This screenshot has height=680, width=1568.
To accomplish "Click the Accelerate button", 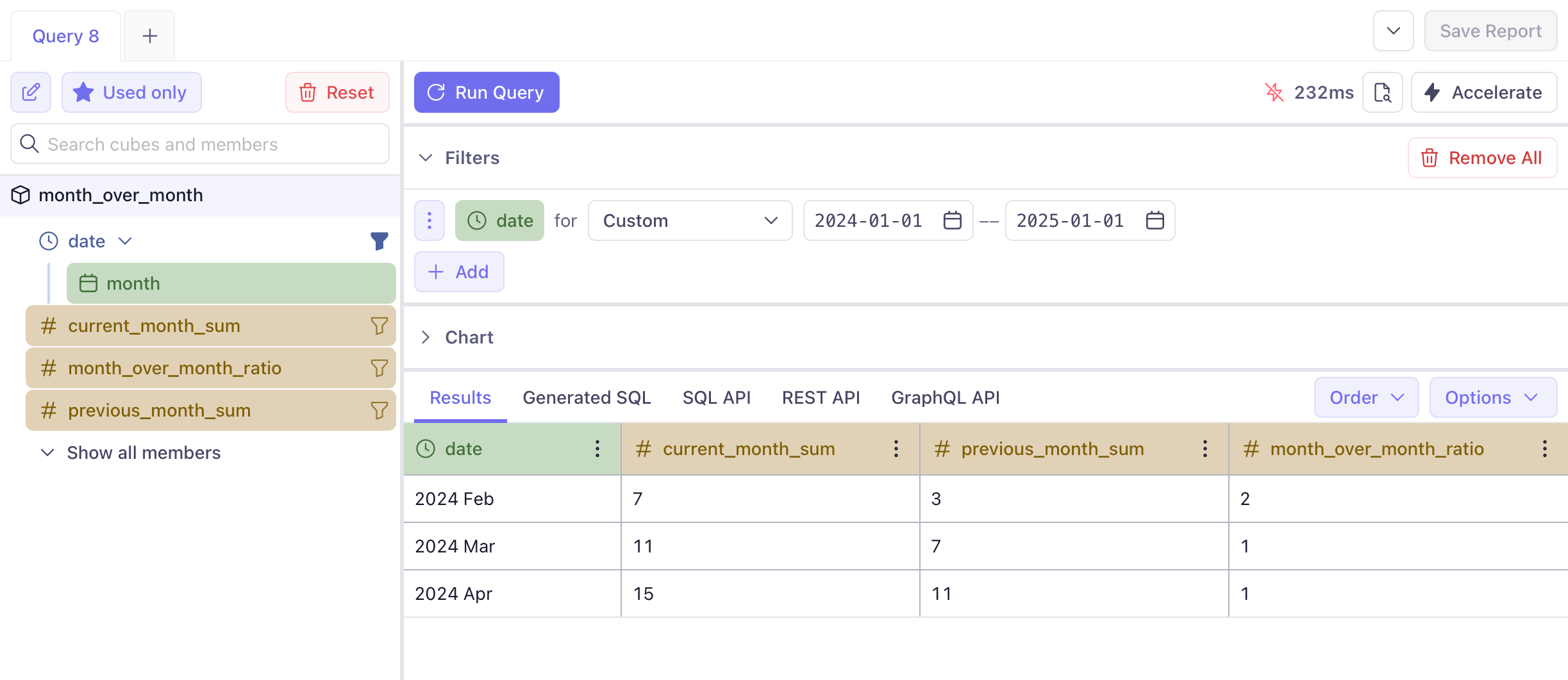I will [1484, 92].
